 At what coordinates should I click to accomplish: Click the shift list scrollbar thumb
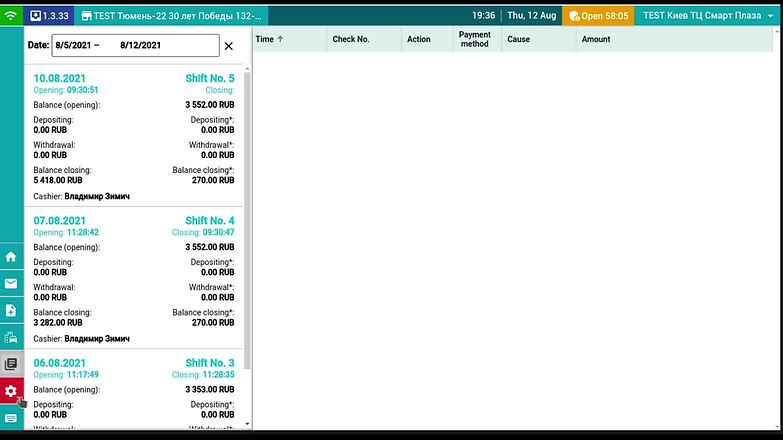click(x=247, y=221)
